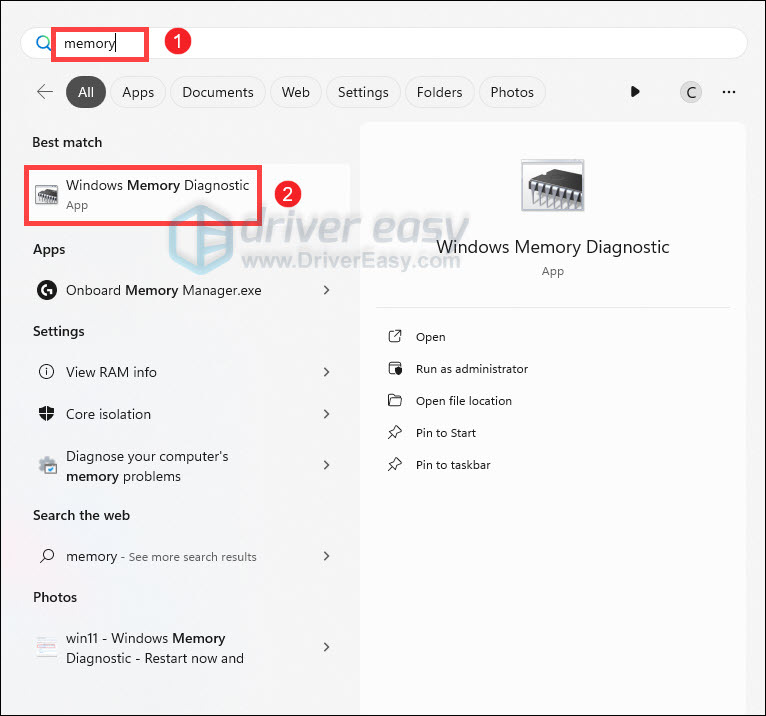
Task: Choose Run as administrator
Action: point(472,369)
